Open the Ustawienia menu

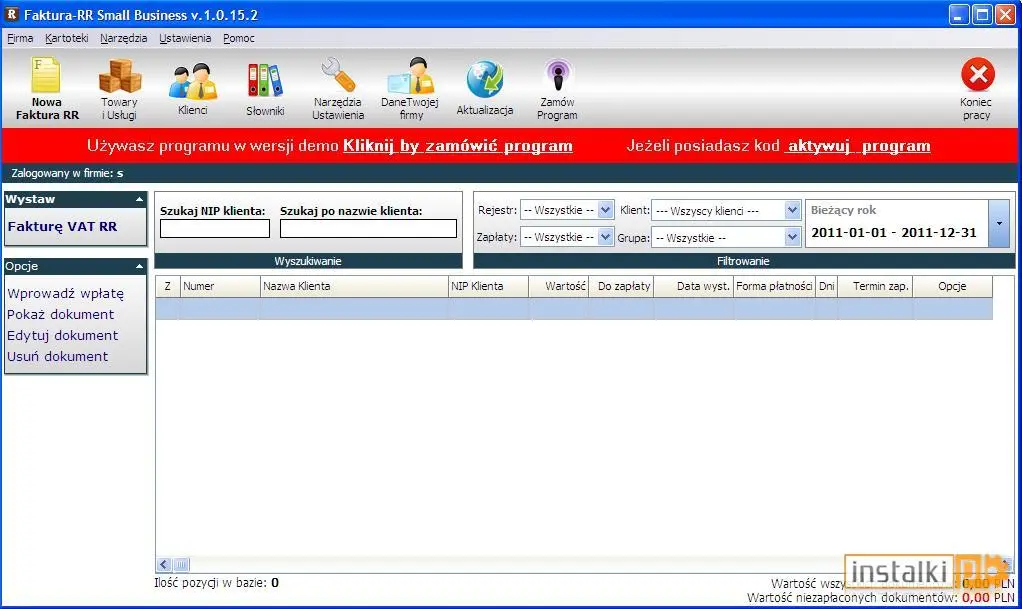coord(185,38)
